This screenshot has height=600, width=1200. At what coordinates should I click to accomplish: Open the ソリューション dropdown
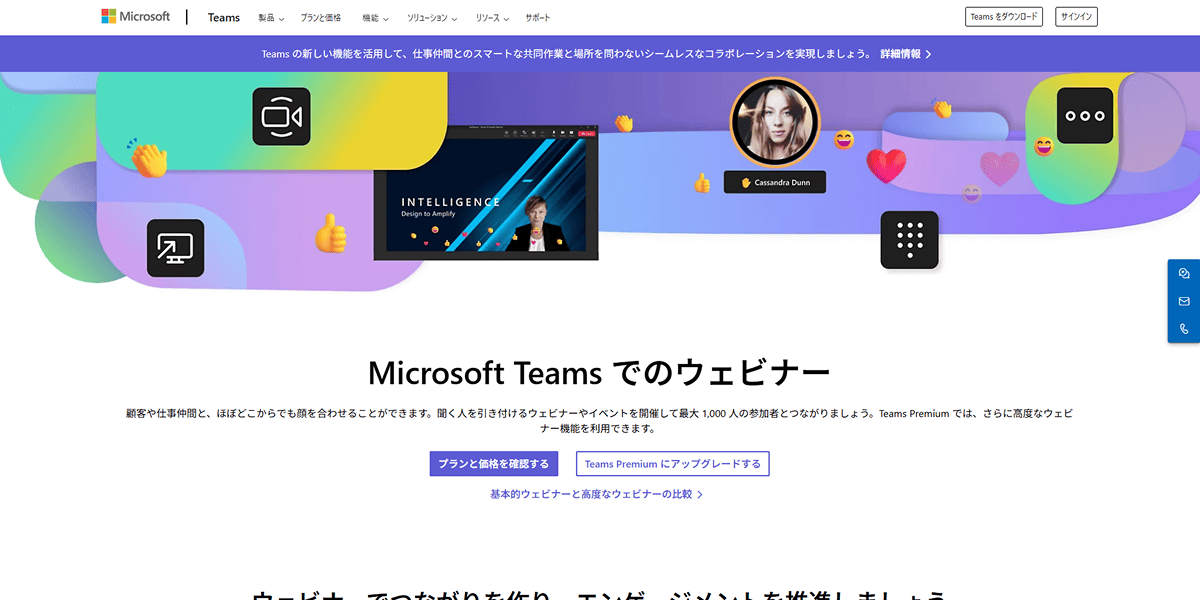click(432, 18)
